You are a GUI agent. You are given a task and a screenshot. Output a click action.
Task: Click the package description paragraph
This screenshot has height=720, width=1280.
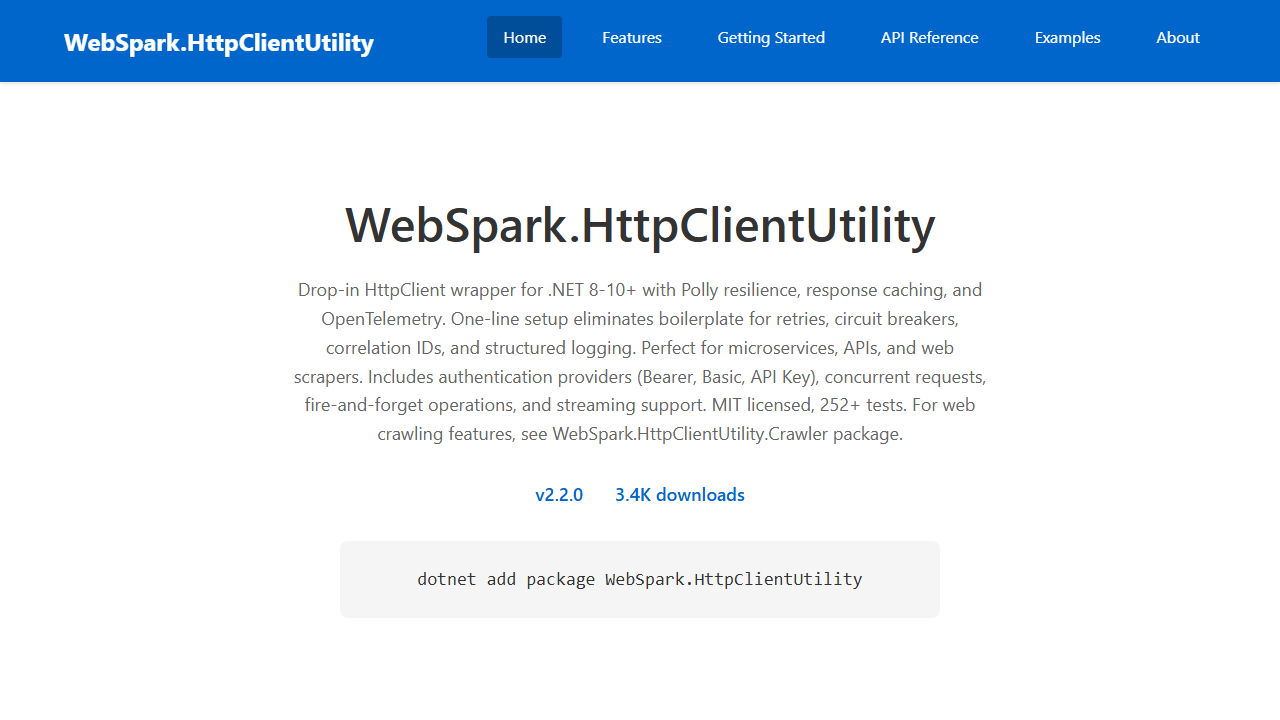coord(639,361)
